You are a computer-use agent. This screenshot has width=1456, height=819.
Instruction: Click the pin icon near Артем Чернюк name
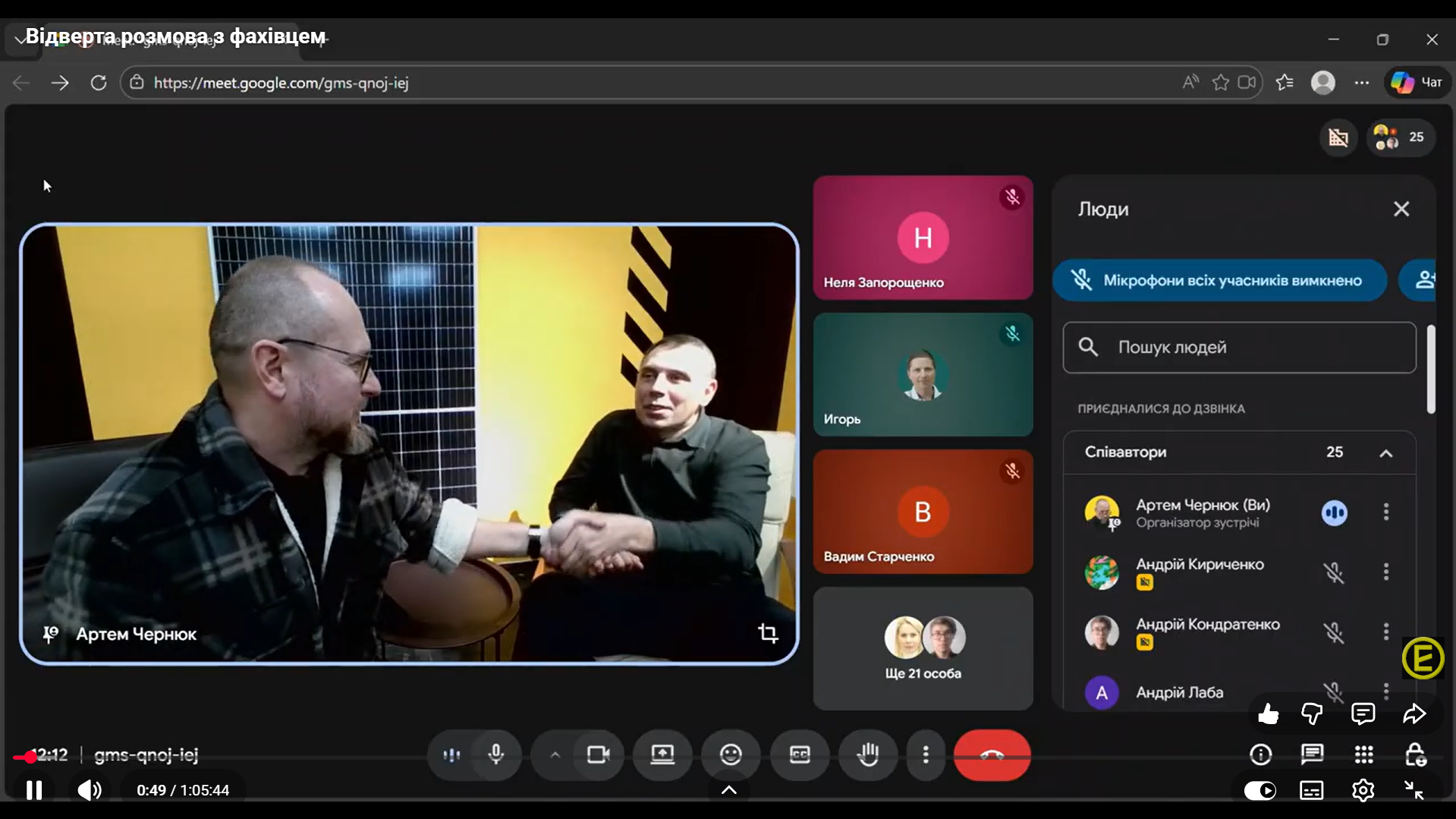point(50,634)
